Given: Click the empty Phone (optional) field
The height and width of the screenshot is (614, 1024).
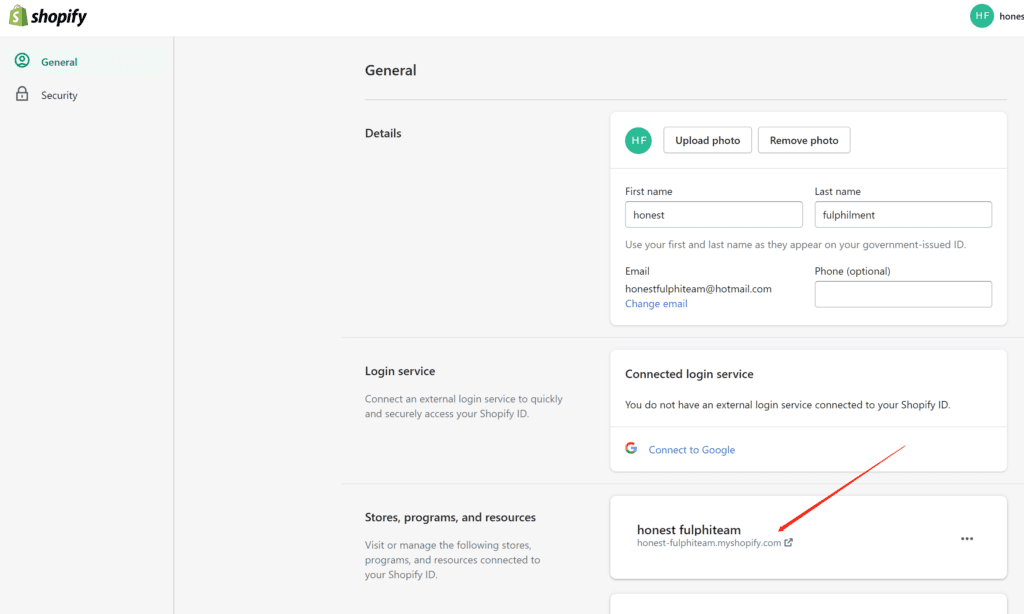Looking at the screenshot, I should point(903,294).
